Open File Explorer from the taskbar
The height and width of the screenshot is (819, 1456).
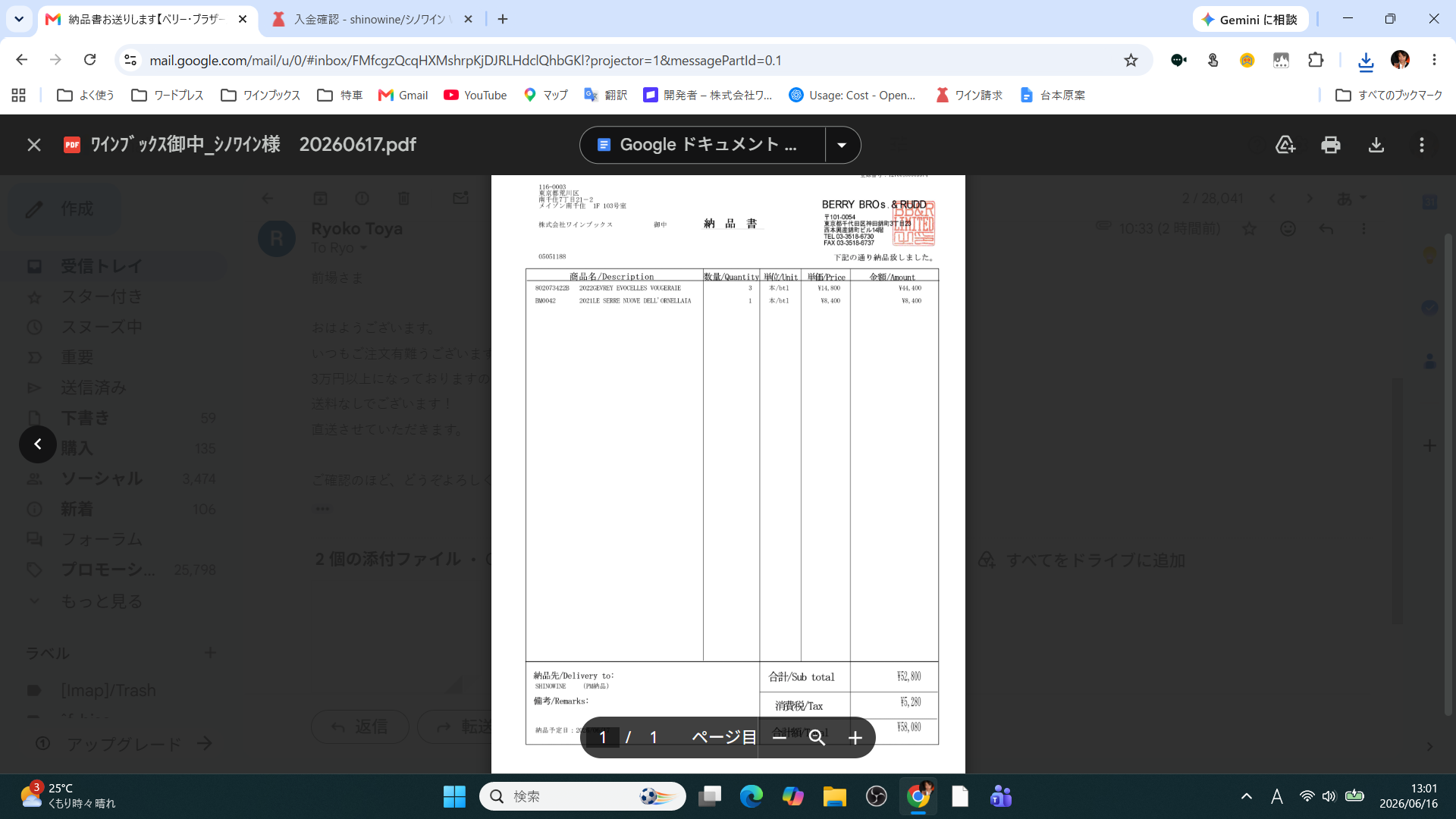click(834, 796)
